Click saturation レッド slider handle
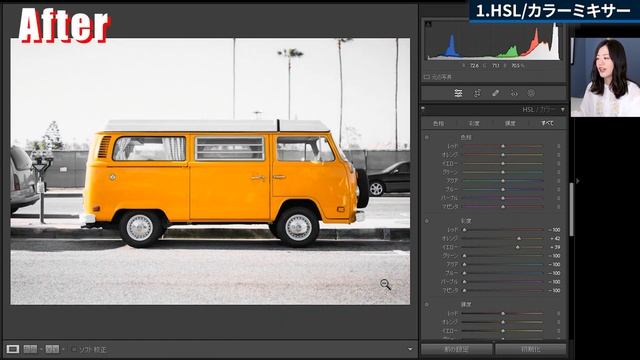Viewport: 640px width, 360px height. pos(464,230)
